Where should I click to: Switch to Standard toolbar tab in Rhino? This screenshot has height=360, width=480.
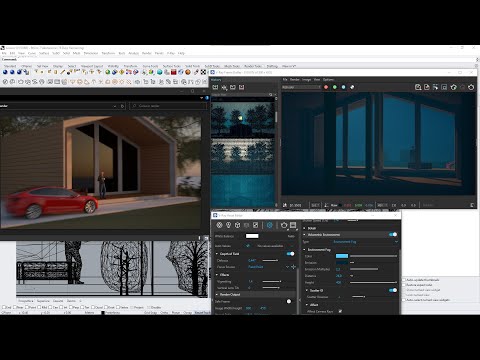tap(10, 66)
